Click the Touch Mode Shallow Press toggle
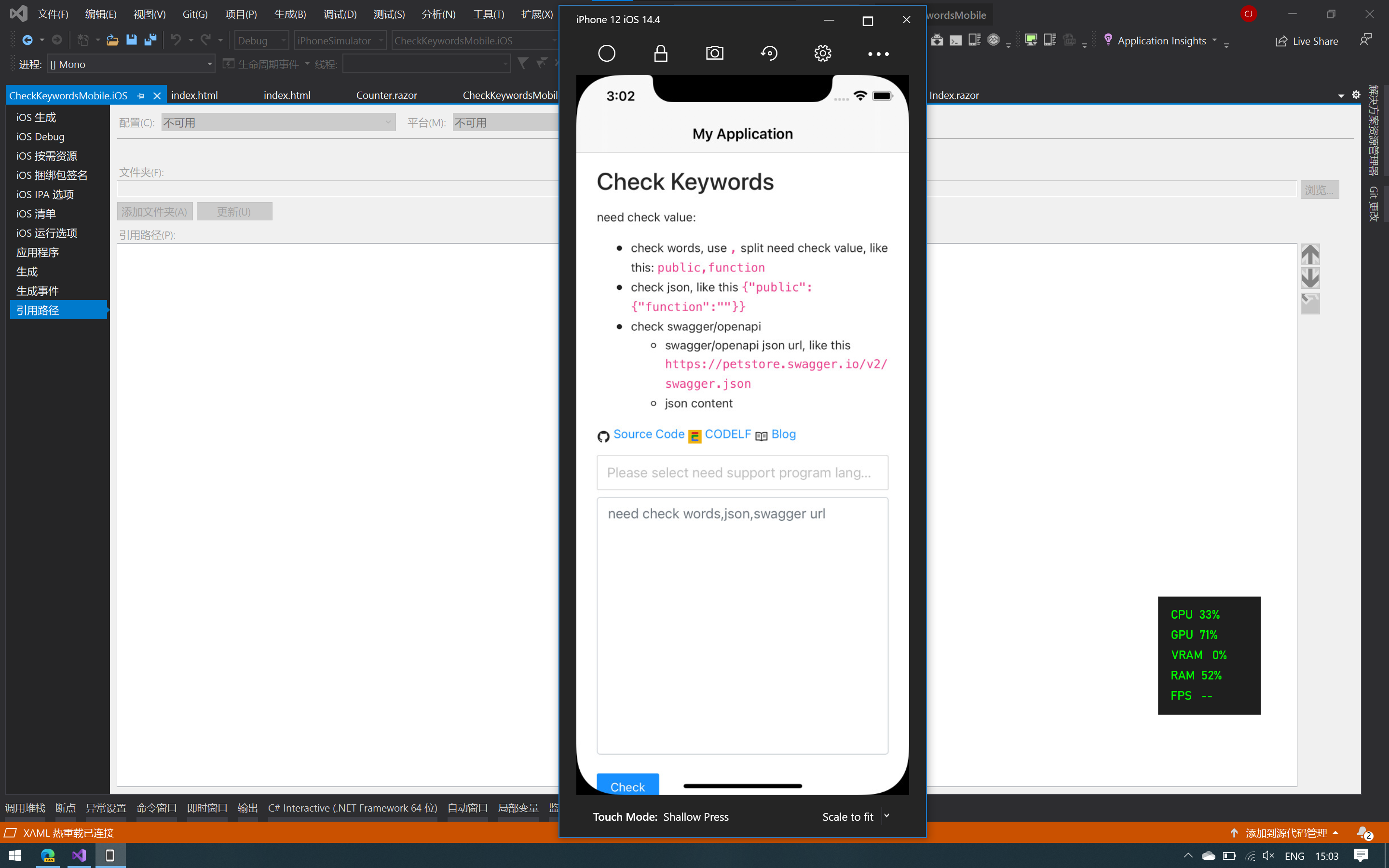 point(695,816)
